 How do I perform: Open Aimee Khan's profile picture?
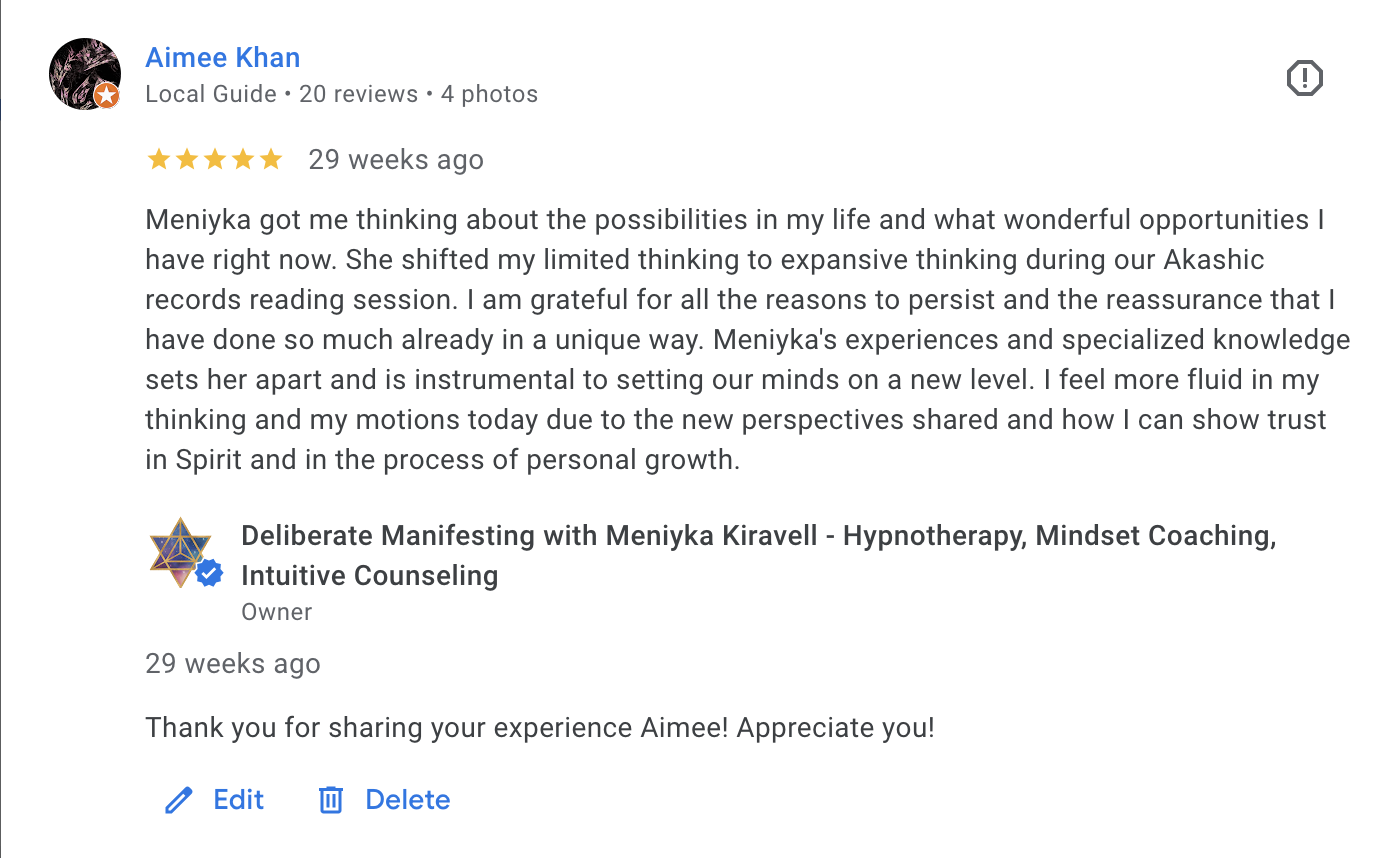pyautogui.click(x=82, y=72)
